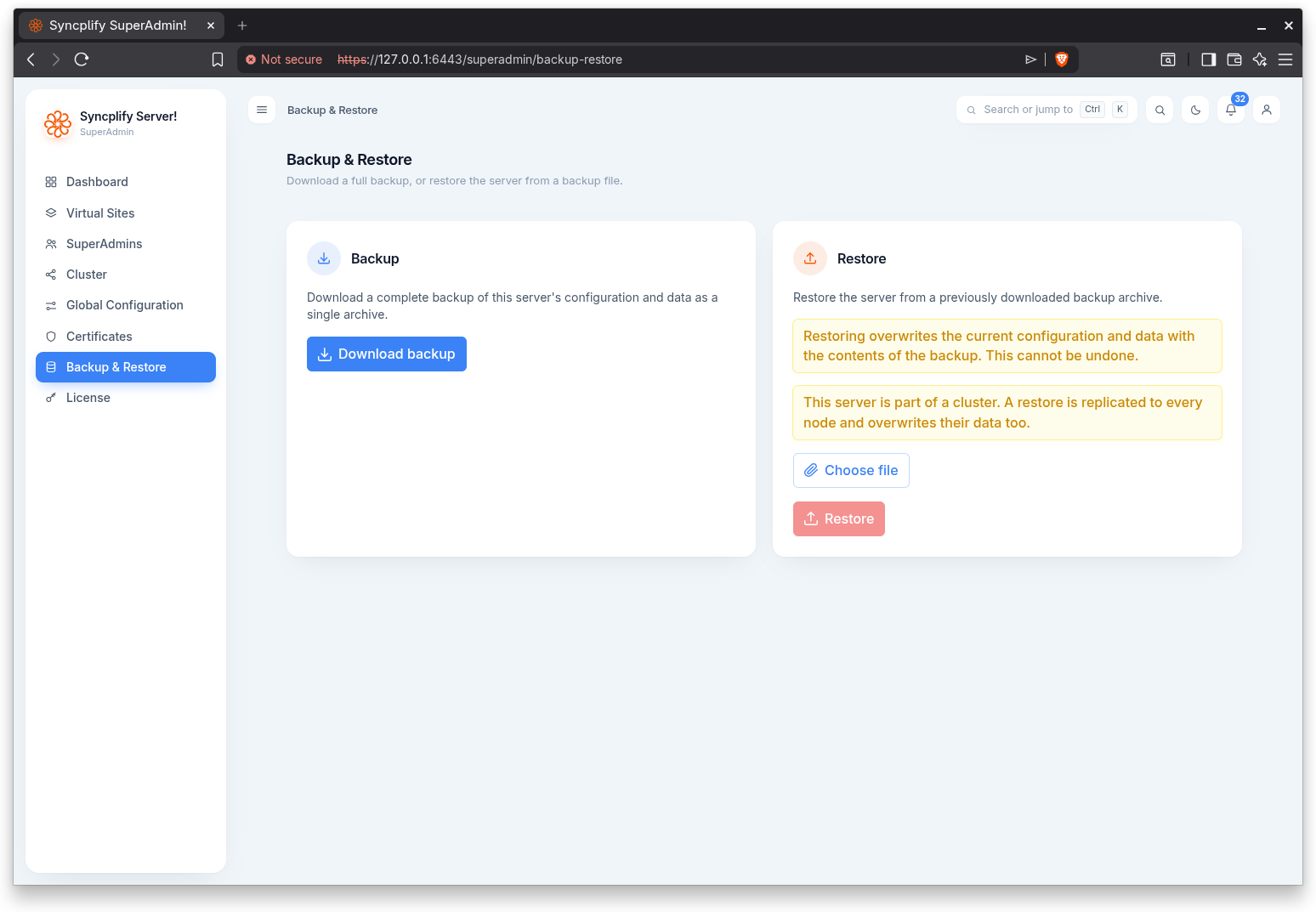Open Certificates page

(x=126, y=337)
